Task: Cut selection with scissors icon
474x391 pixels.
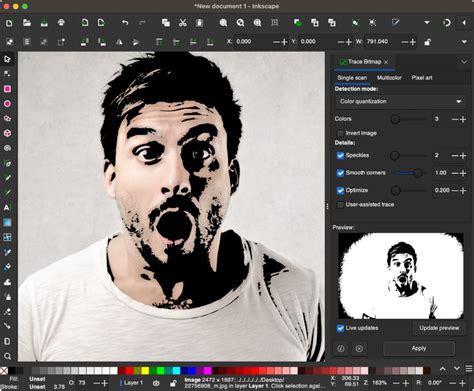Action: tap(182, 23)
